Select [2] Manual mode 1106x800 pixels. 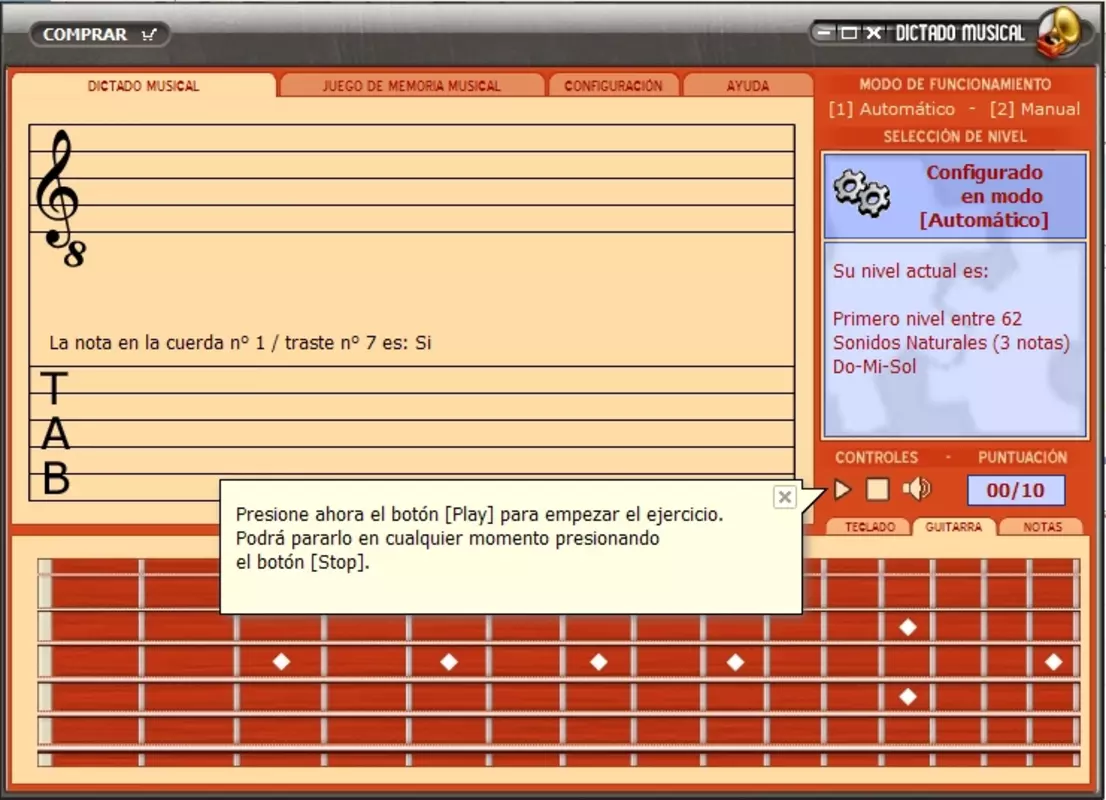click(1035, 109)
